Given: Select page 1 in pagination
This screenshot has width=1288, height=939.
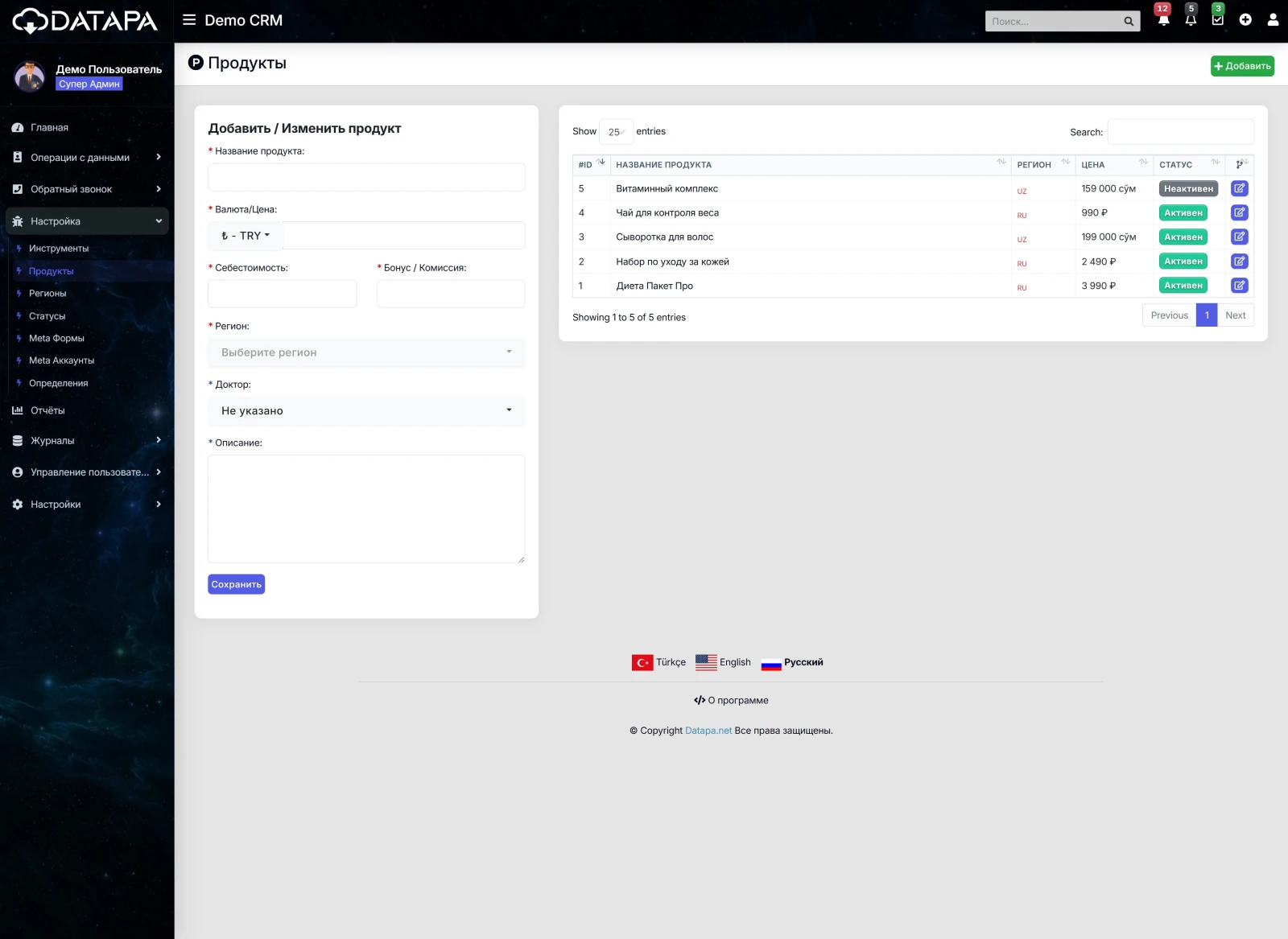Looking at the screenshot, I should click(1207, 315).
